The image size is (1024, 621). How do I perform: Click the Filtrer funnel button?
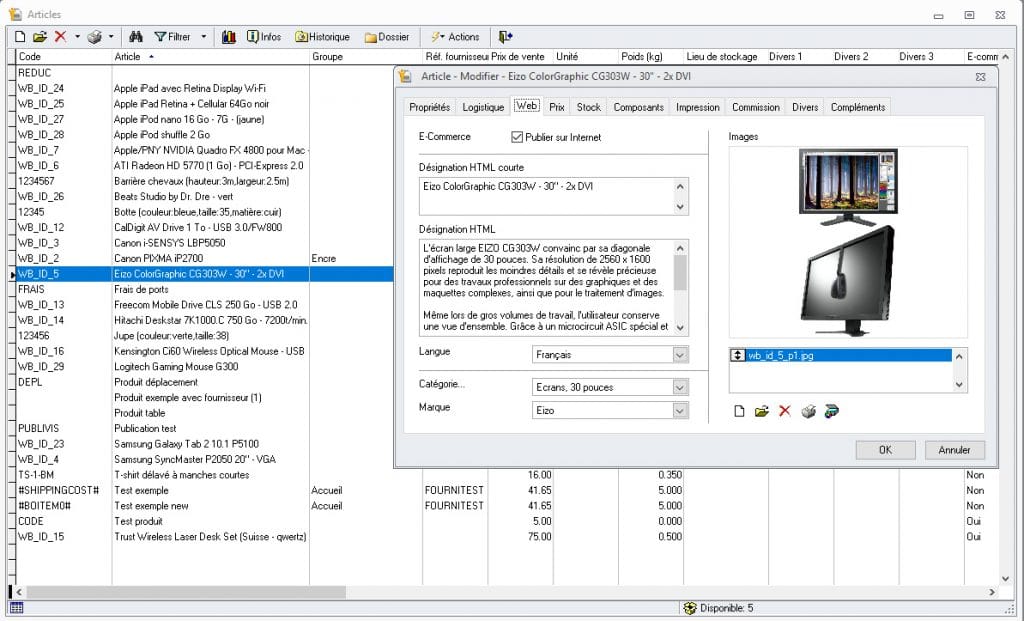[x=172, y=37]
